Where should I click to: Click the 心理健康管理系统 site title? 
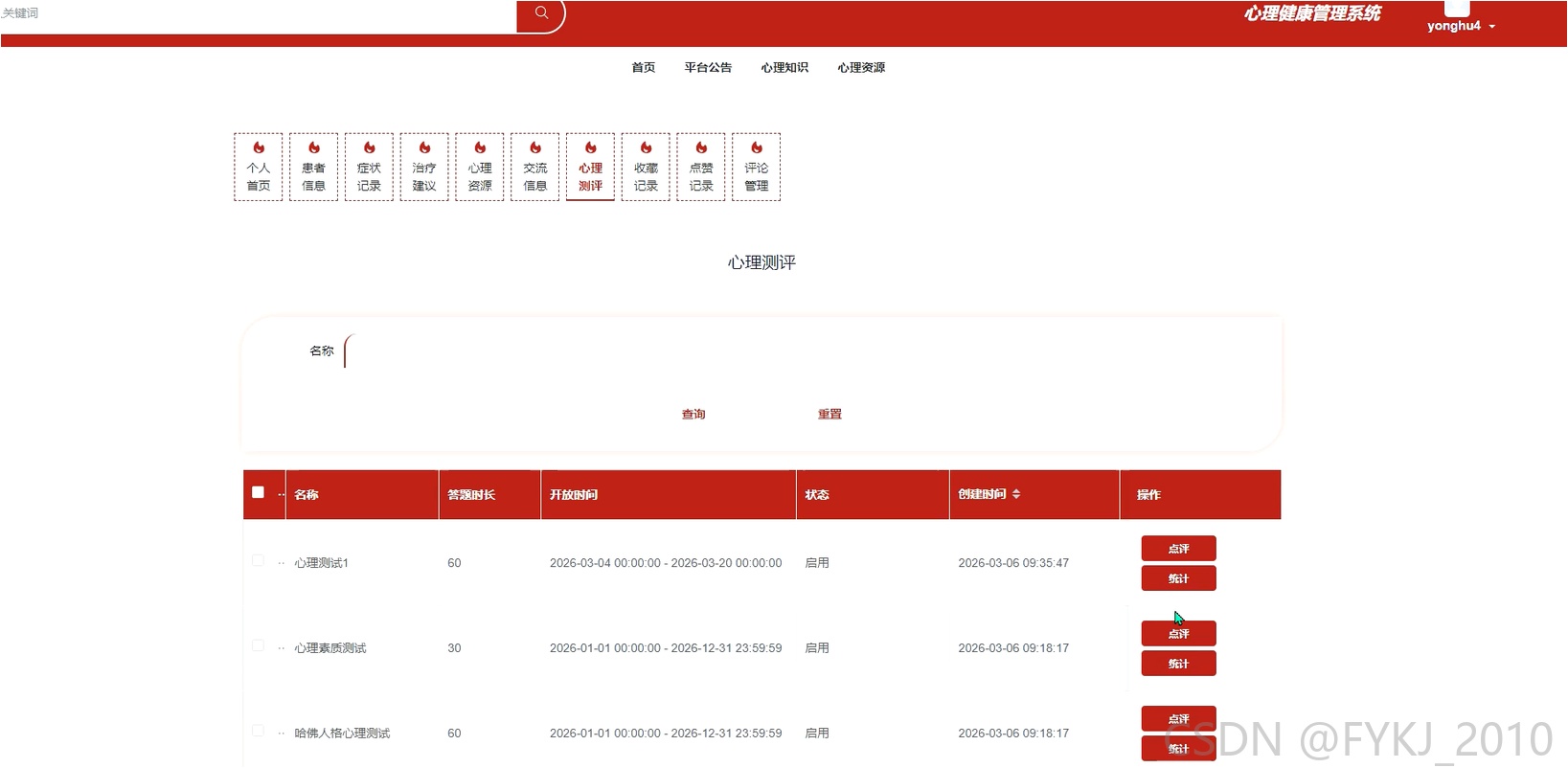click(x=1312, y=13)
